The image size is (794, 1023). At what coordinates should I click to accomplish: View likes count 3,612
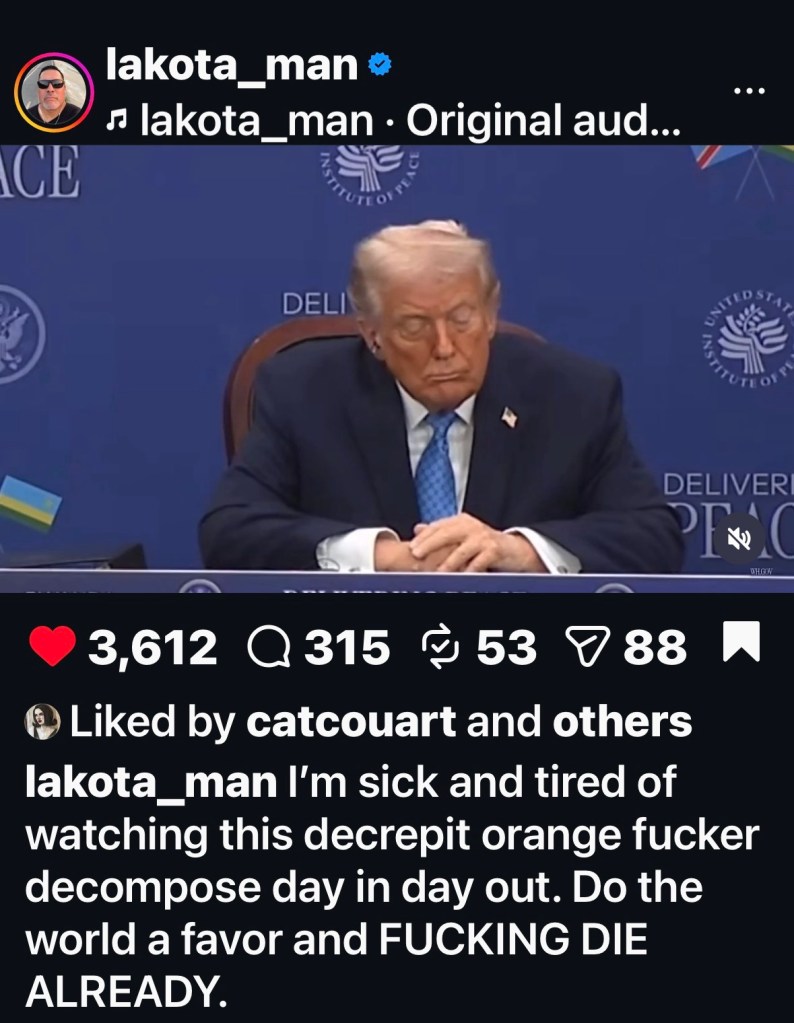pos(152,647)
